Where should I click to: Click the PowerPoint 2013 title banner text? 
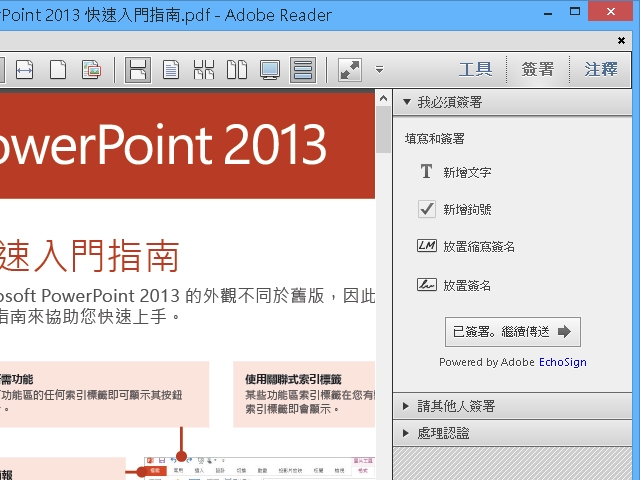[162, 144]
